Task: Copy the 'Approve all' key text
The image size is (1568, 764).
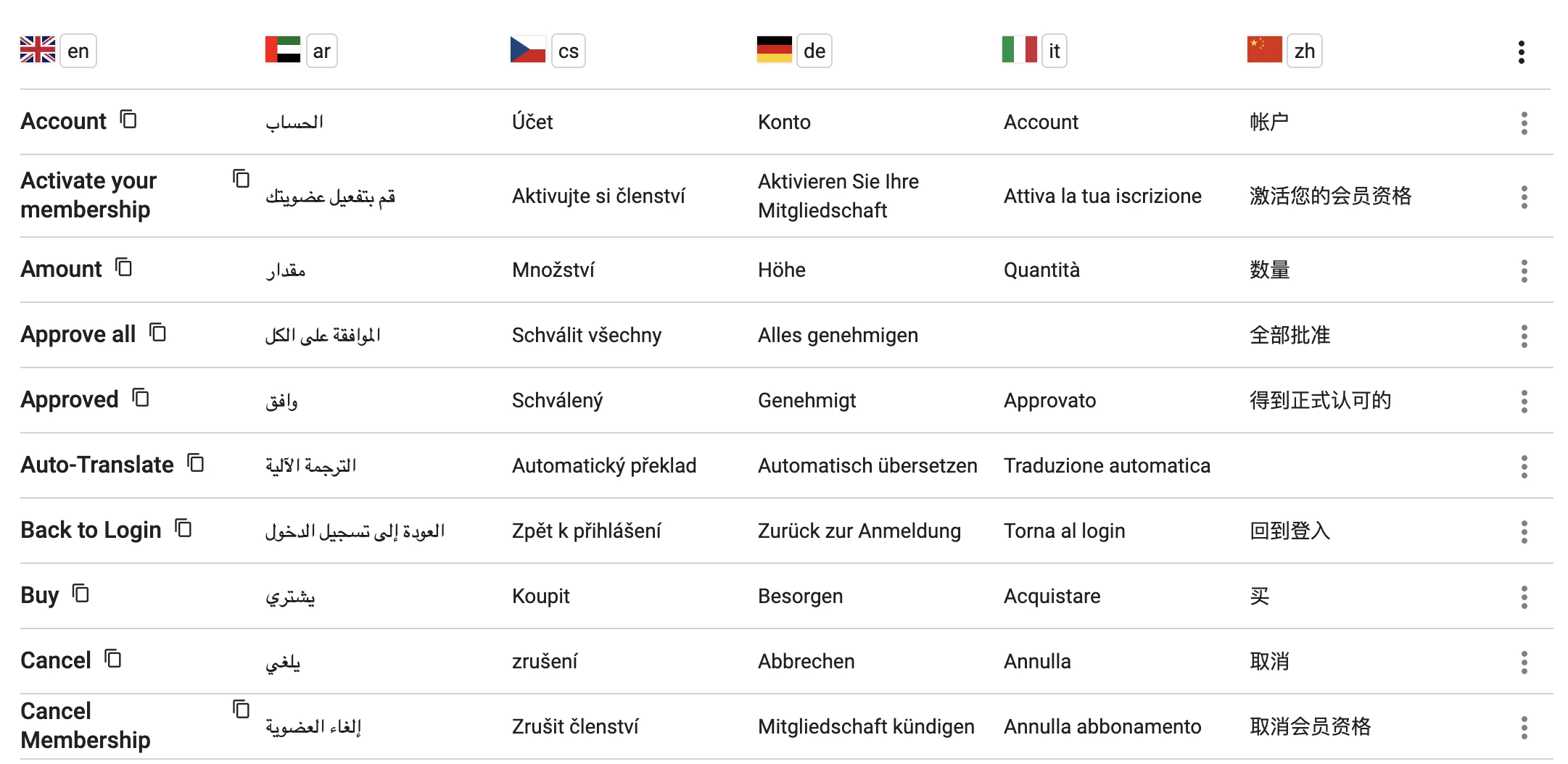Action: (157, 333)
